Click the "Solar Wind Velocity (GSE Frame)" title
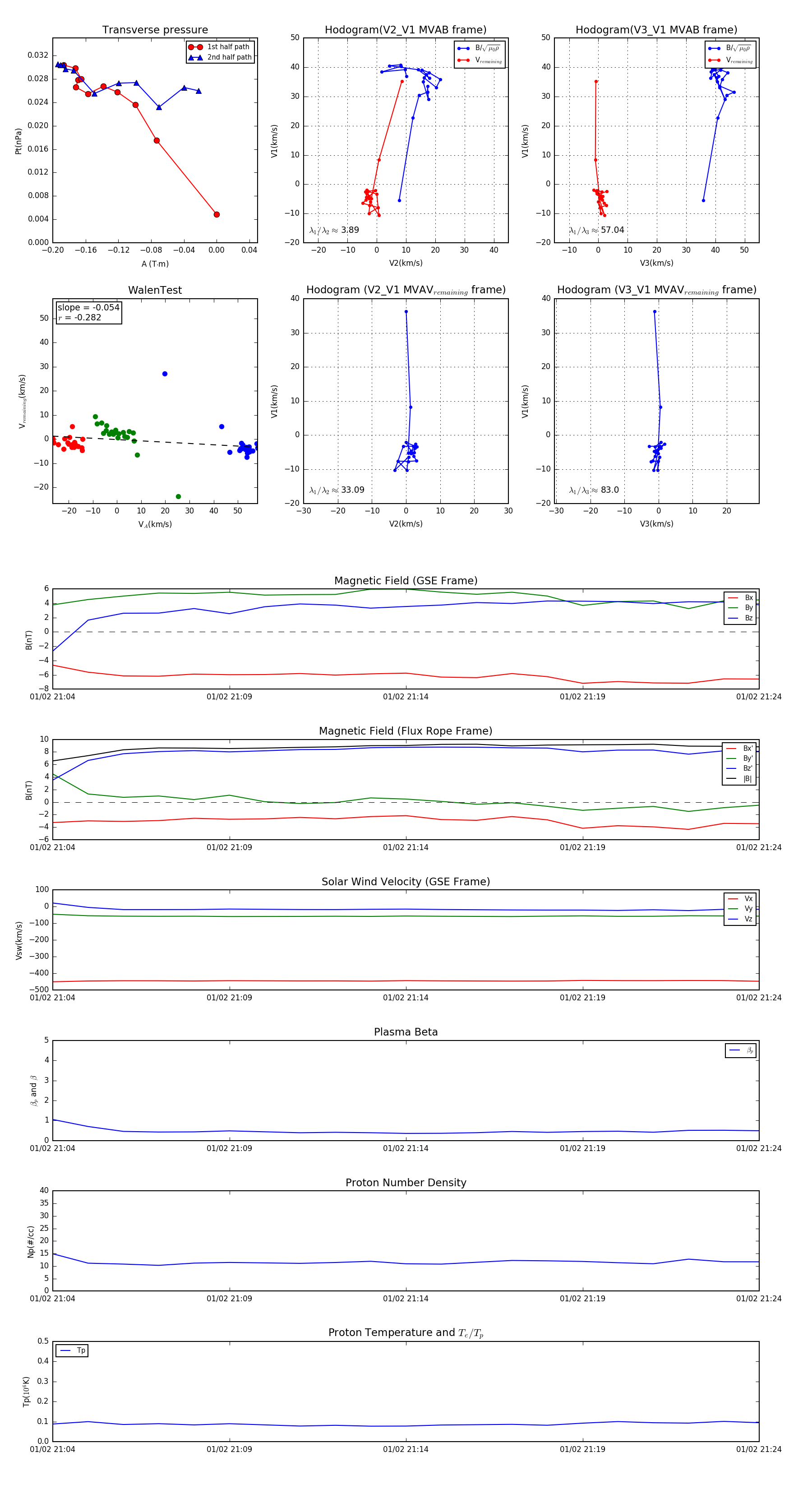Screen dimensions: 812x1489 tap(406, 882)
